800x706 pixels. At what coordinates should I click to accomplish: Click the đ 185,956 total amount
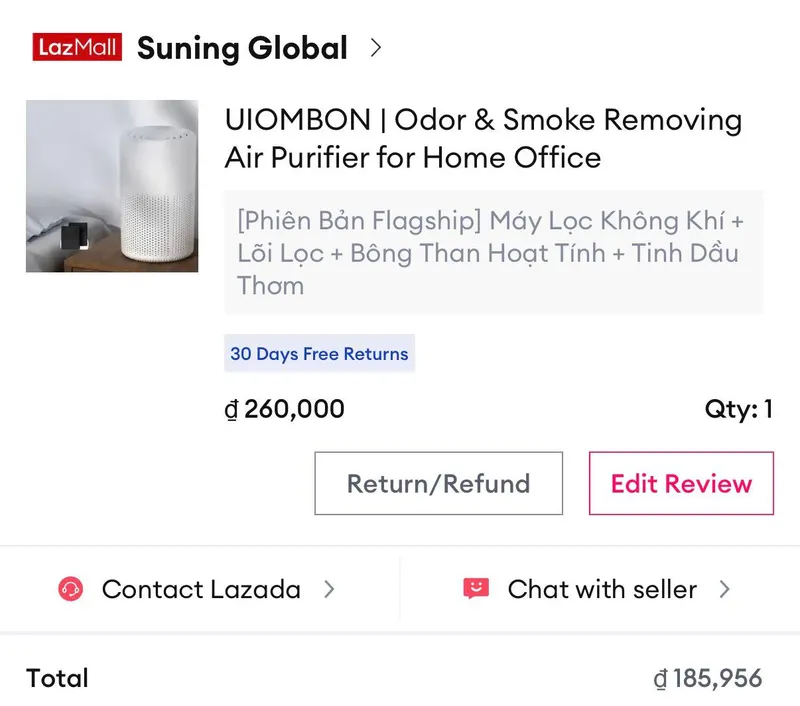click(708, 679)
